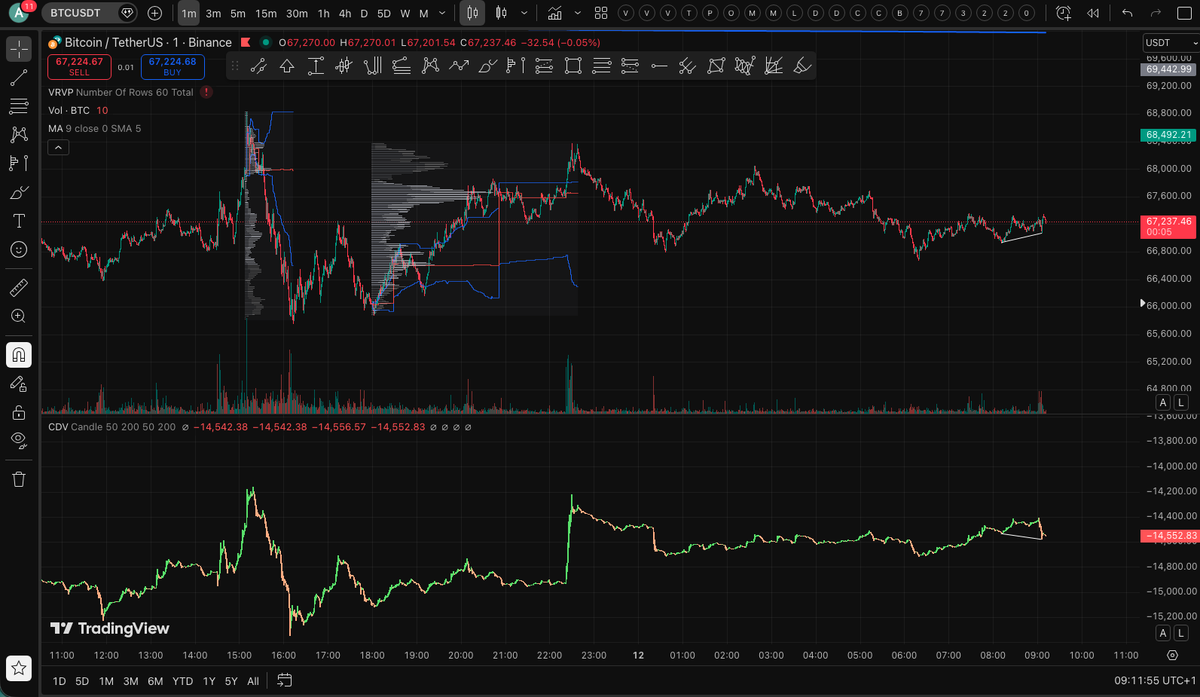
Task: Open the pattern tools in left sidebar
Action: (x=18, y=135)
